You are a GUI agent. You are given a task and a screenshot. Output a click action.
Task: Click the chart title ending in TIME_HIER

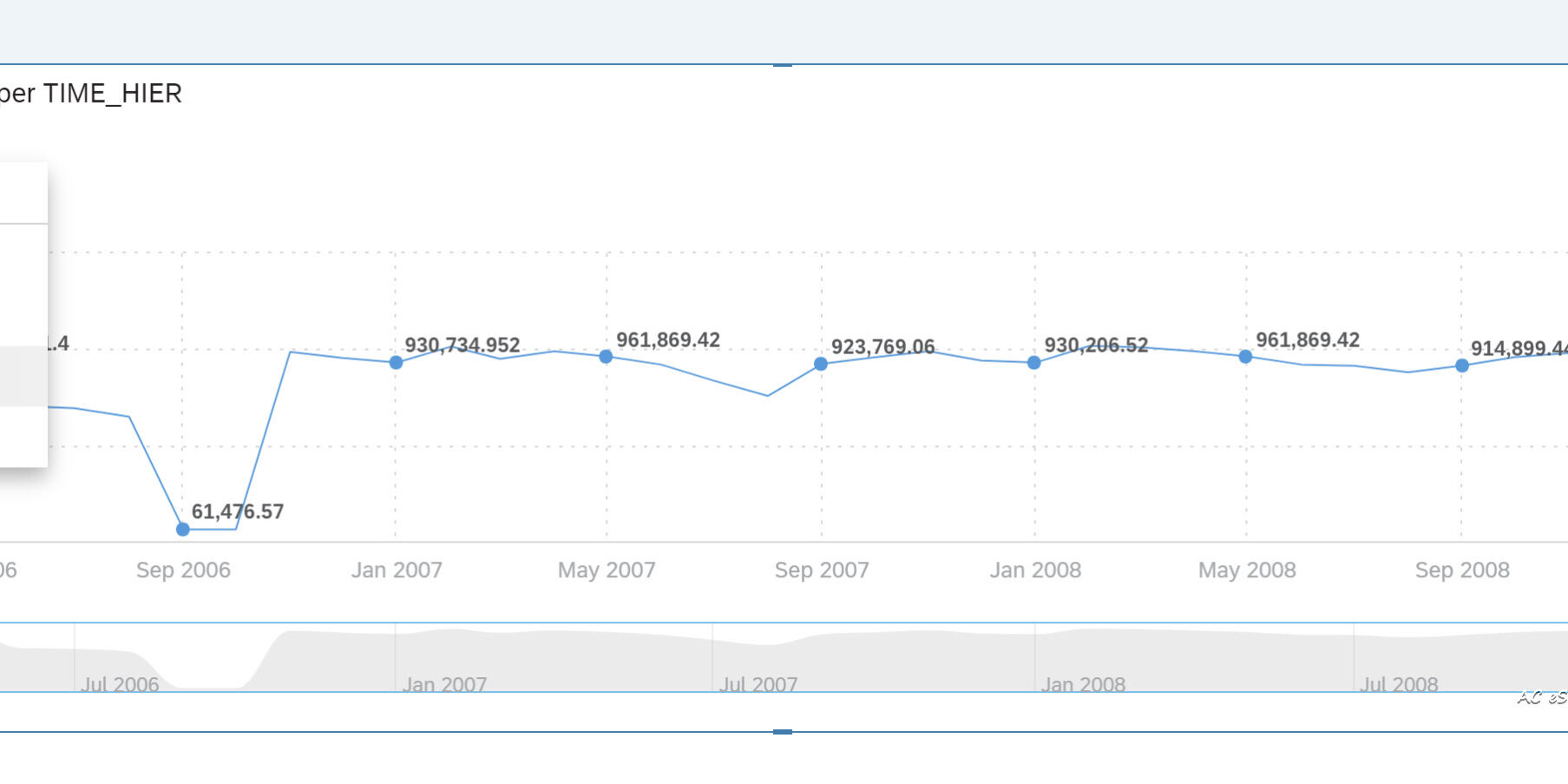(91, 94)
